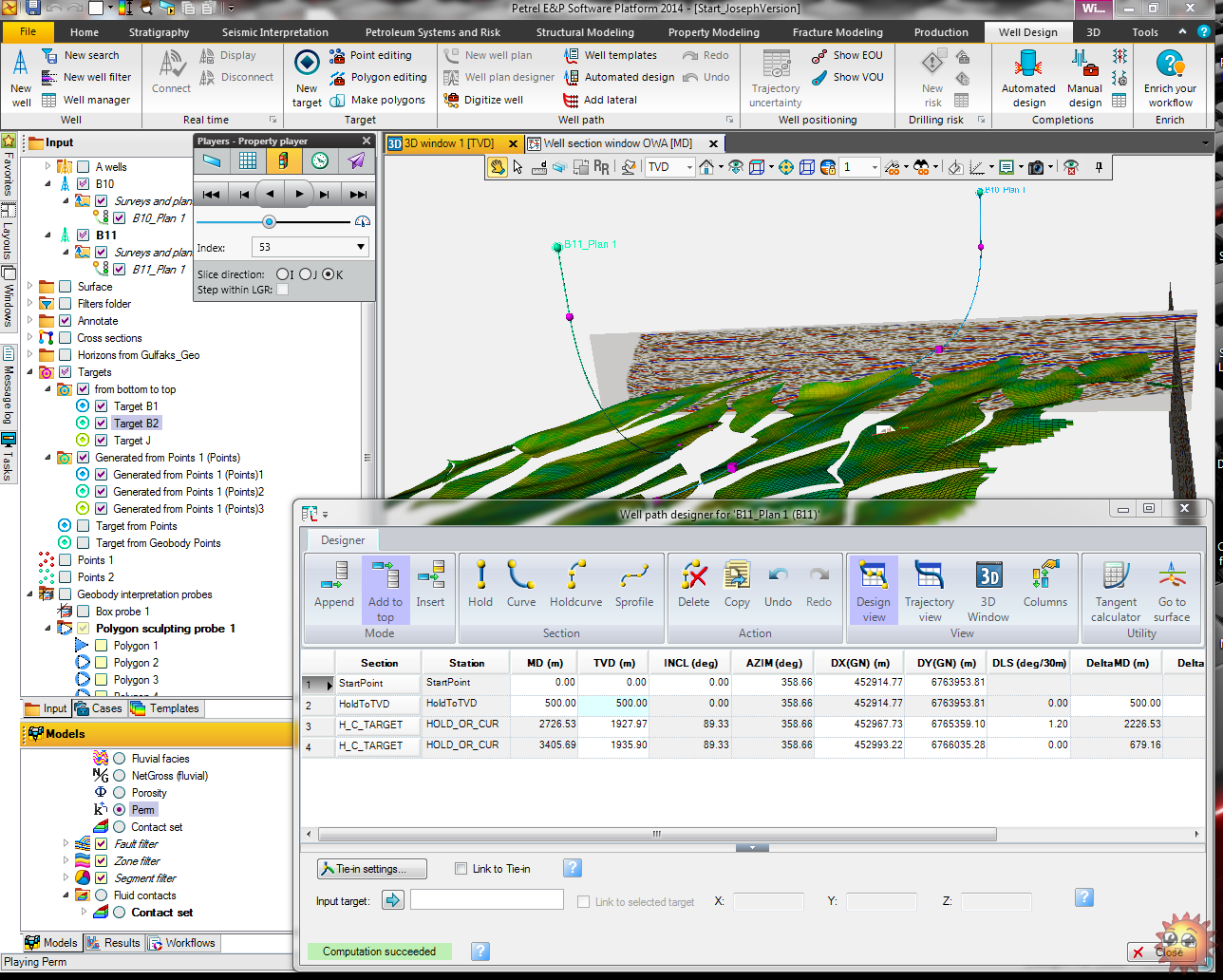This screenshot has width=1223, height=980.
Task: Click Add lateral
Action: (x=599, y=100)
